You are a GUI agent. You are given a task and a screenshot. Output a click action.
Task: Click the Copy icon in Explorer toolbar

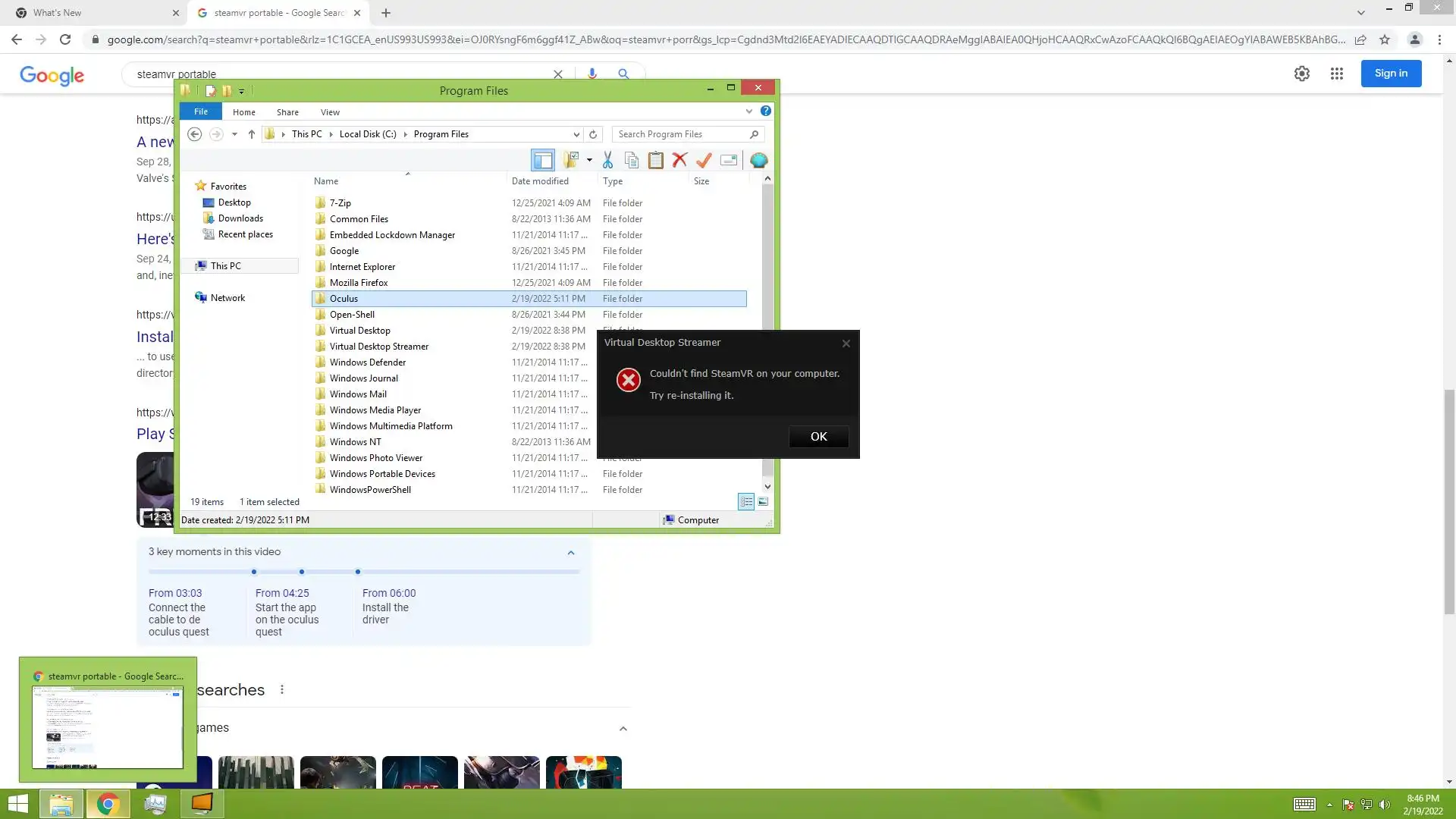click(x=631, y=160)
